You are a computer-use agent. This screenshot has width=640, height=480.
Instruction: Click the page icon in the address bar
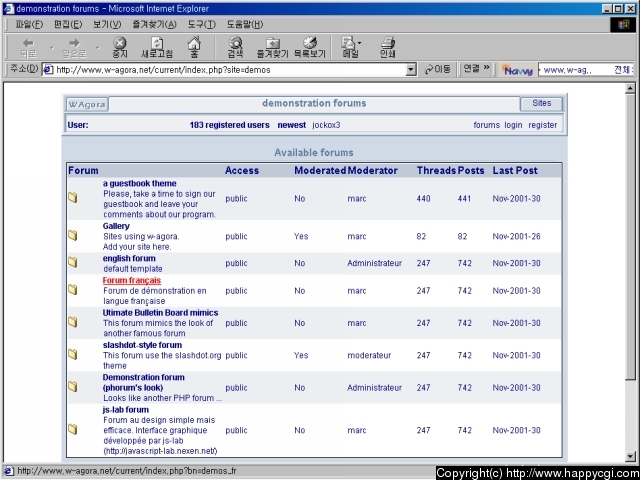[48, 70]
